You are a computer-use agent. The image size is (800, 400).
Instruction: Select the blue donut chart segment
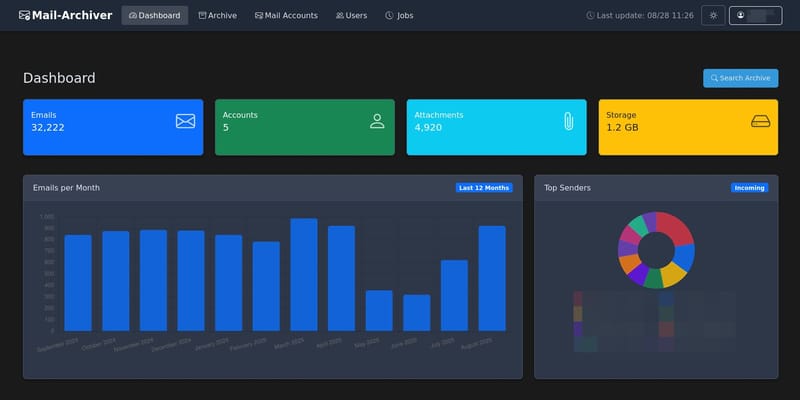pyautogui.click(x=685, y=257)
